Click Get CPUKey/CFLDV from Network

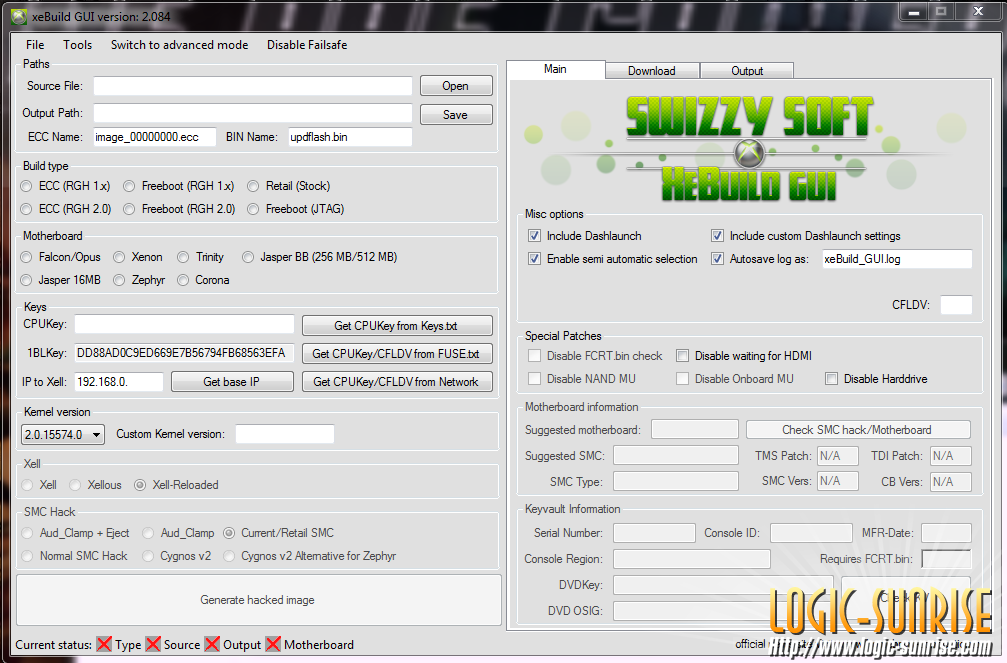tap(397, 382)
